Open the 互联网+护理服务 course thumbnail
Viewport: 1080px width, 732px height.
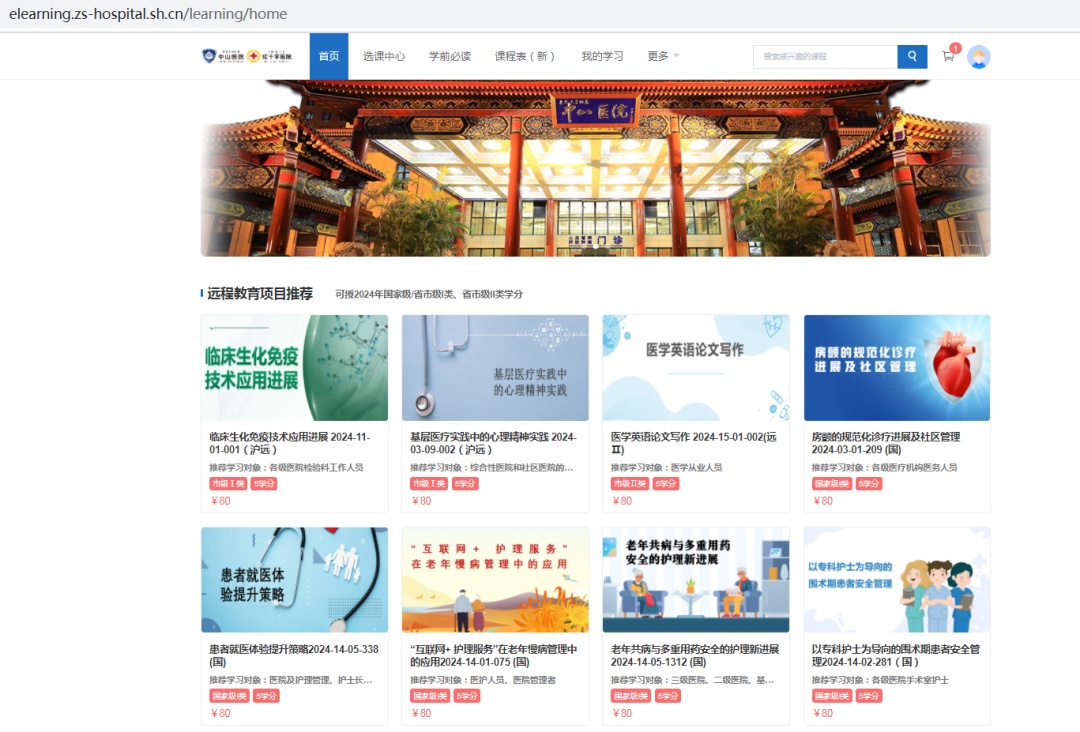(x=495, y=580)
